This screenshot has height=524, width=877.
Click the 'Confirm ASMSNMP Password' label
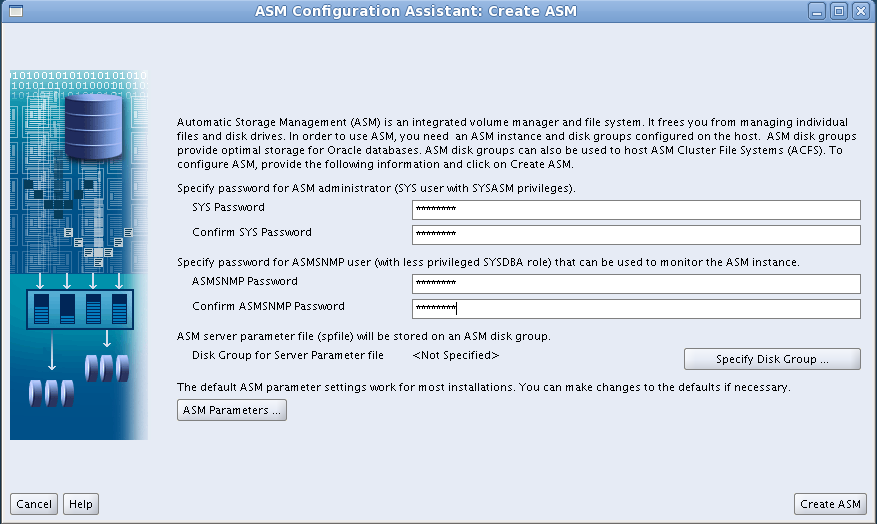coord(268,306)
